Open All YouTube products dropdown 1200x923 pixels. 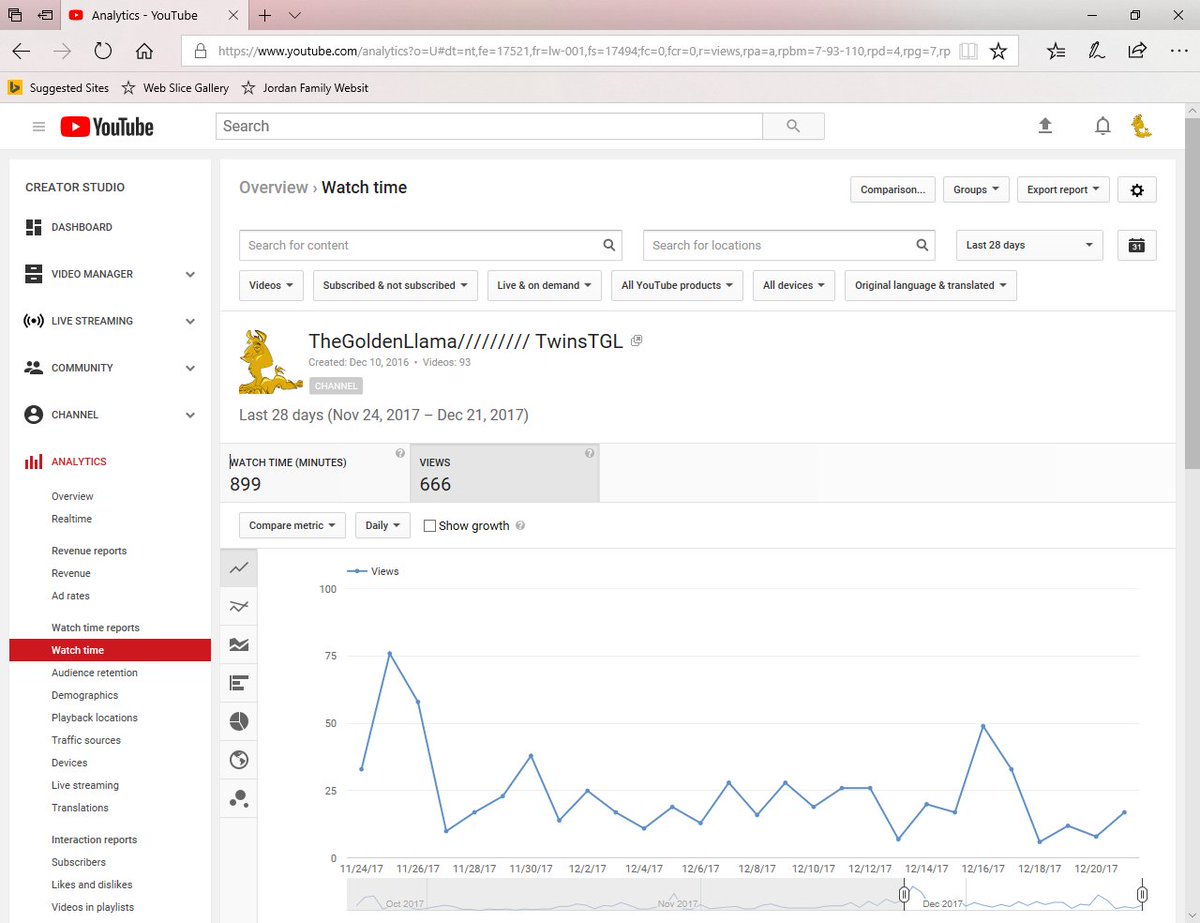(677, 285)
